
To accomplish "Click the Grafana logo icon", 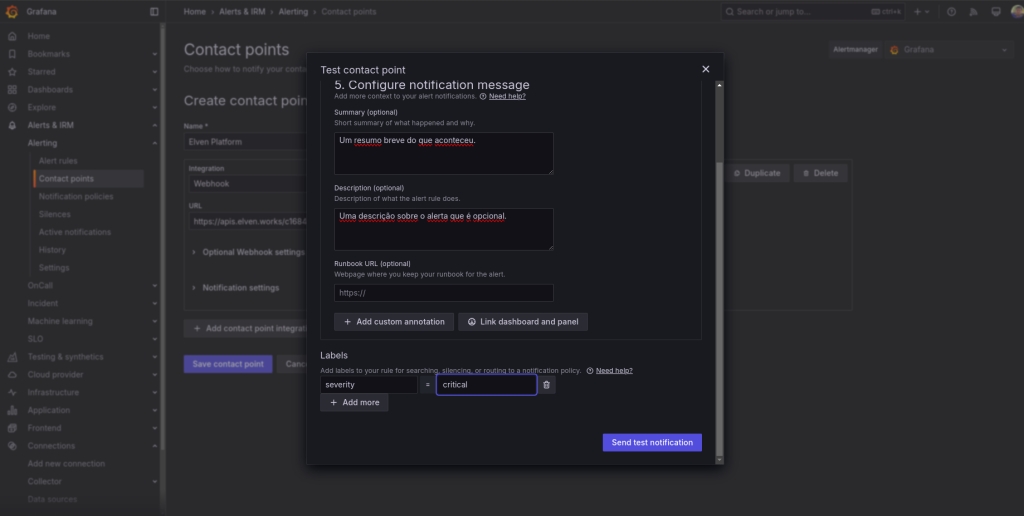I will click(12, 12).
